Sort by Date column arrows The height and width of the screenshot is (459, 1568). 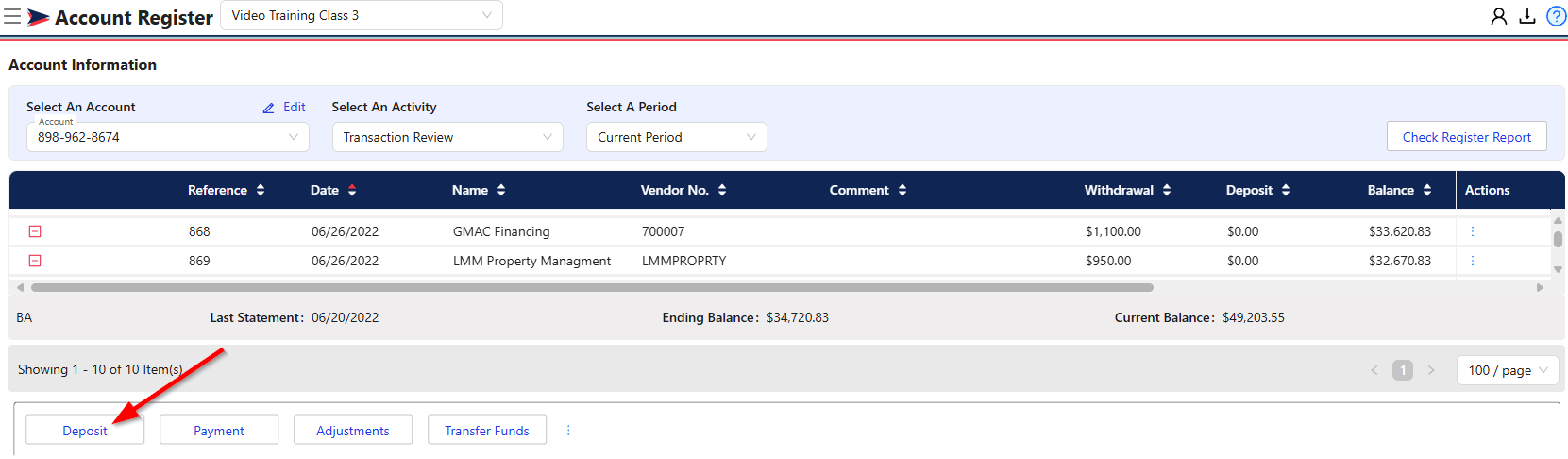(x=352, y=190)
